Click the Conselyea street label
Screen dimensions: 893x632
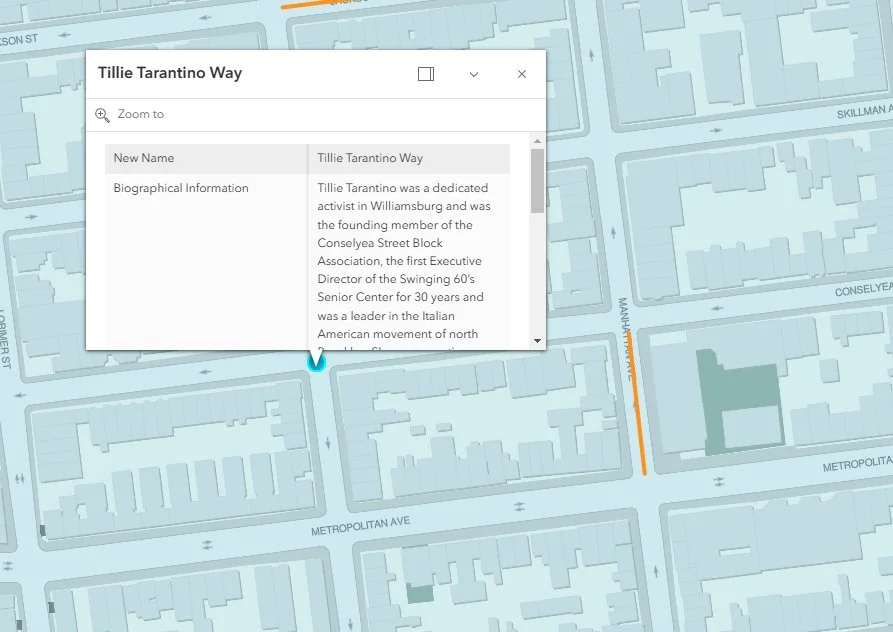[x=863, y=289]
